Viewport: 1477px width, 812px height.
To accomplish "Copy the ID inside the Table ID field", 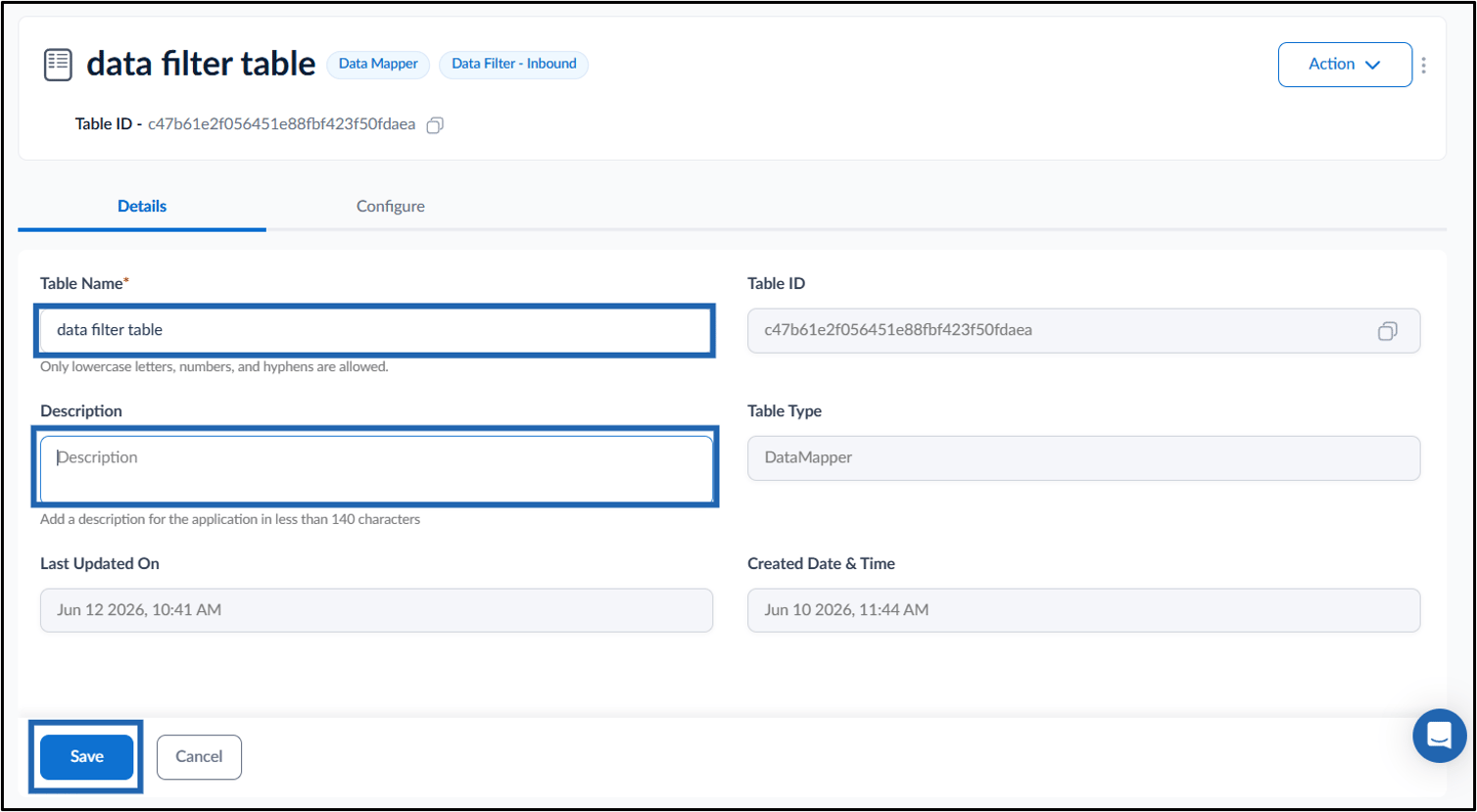I will [x=1387, y=331].
